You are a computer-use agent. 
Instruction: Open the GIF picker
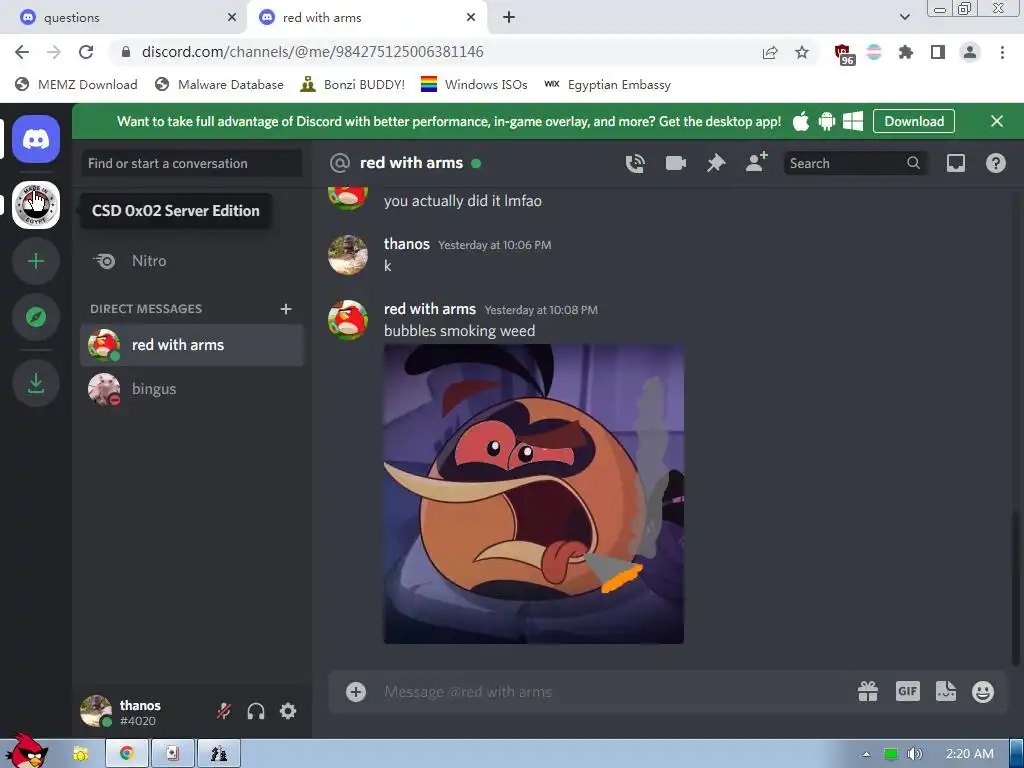pos(908,691)
